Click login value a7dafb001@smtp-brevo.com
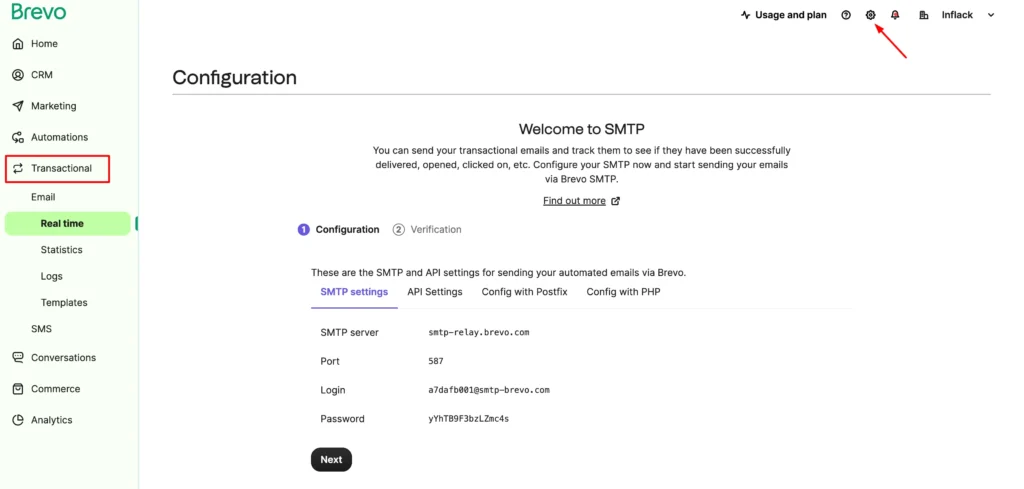The height and width of the screenshot is (489, 1024). click(x=488, y=390)
